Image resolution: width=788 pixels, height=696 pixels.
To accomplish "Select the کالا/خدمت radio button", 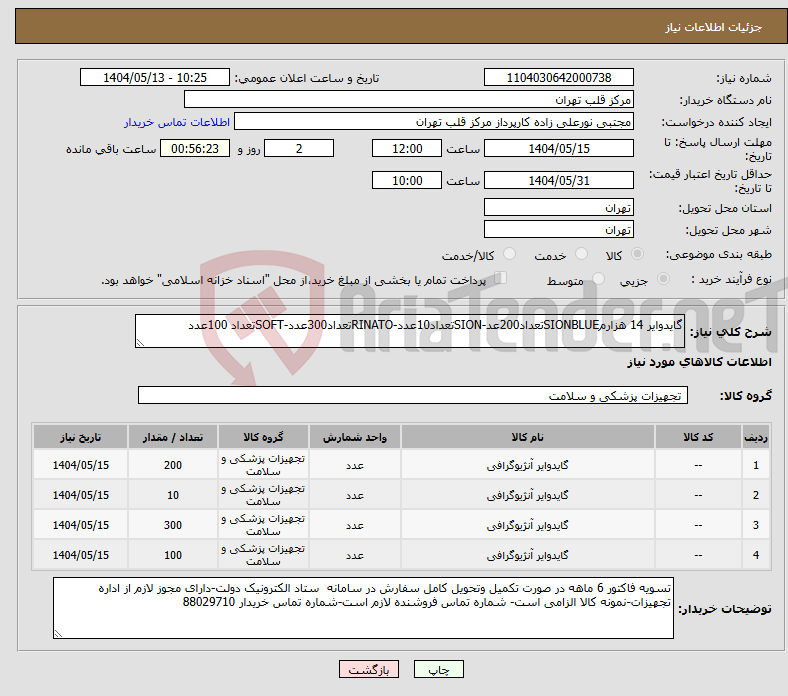I will (x=510, y=254).
